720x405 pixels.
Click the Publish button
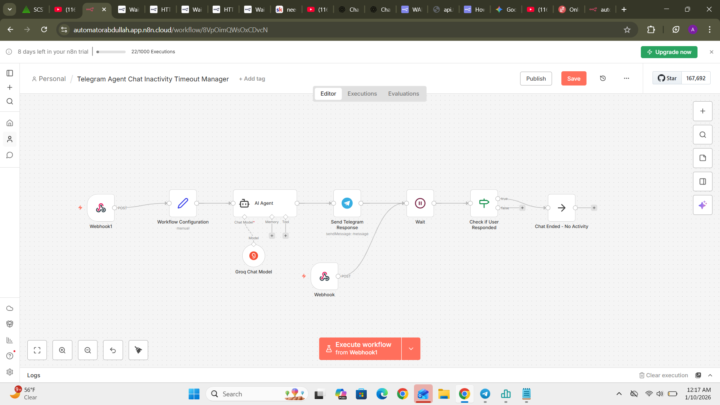tap(536, 79)
